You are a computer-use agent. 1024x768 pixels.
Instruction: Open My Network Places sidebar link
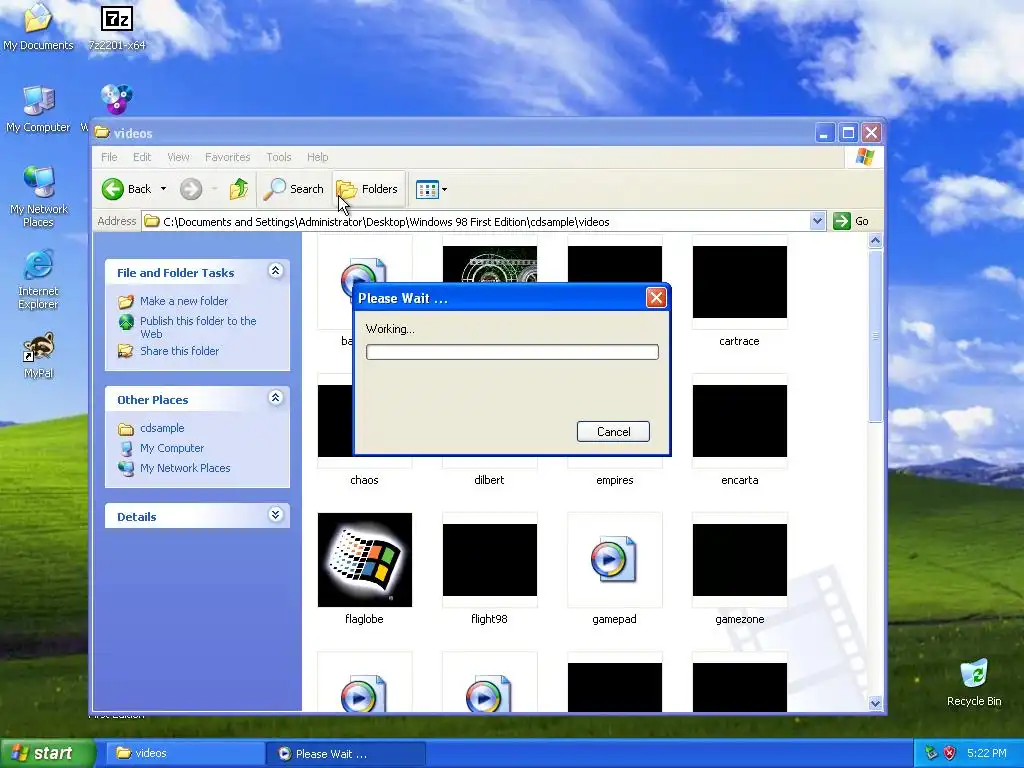click(x=185, y=468)
